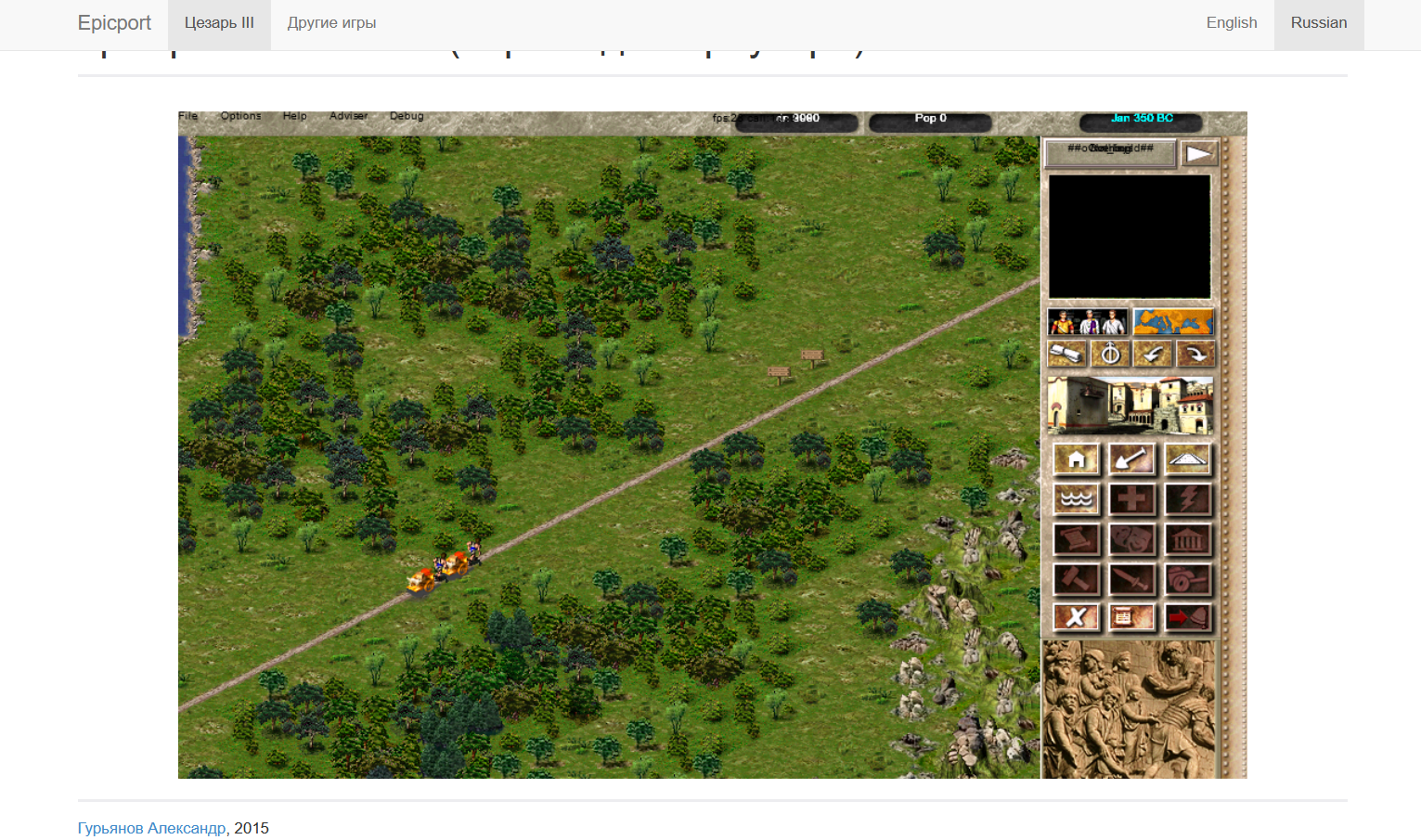
Task: Open the File menu in game
Action: pyautogui.click(x=188, y=116)
